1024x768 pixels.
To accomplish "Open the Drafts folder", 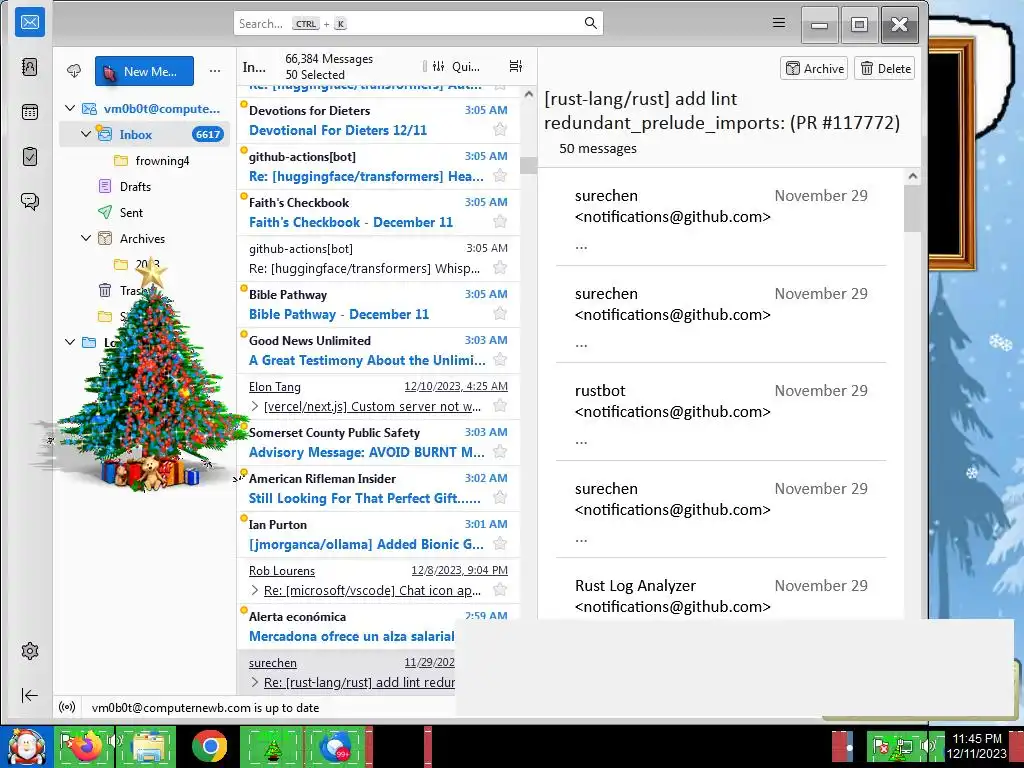I will [135, 187].
